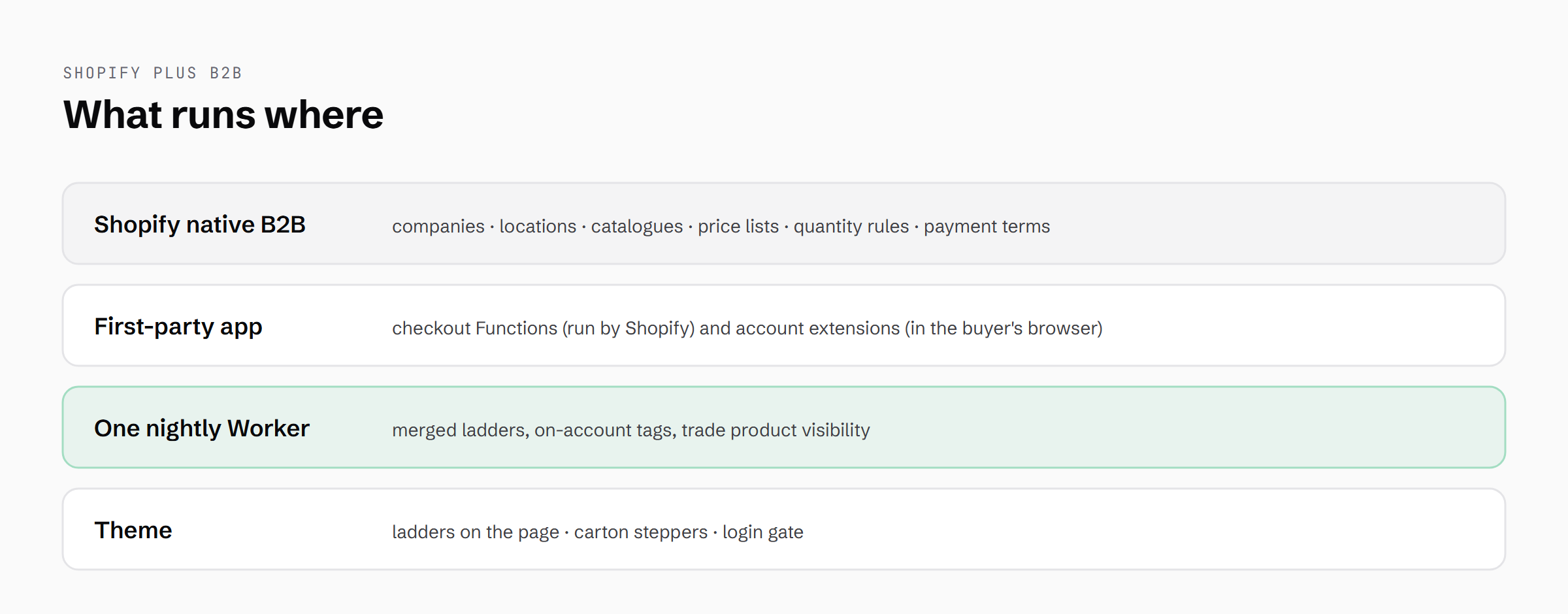Click the "What runs where" heading
This screenshot has width=1568, height=614.
coord(223,115)
